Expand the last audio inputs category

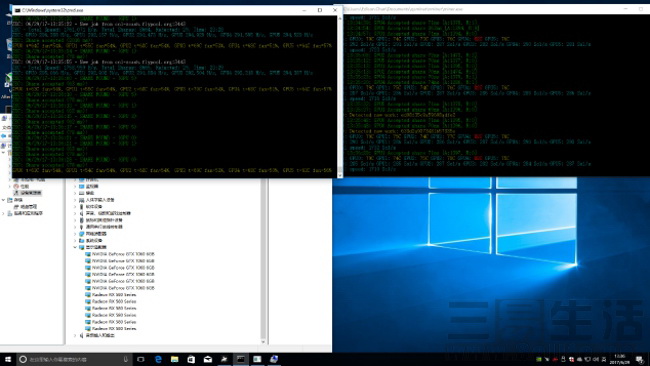click(x=75, y=335)
